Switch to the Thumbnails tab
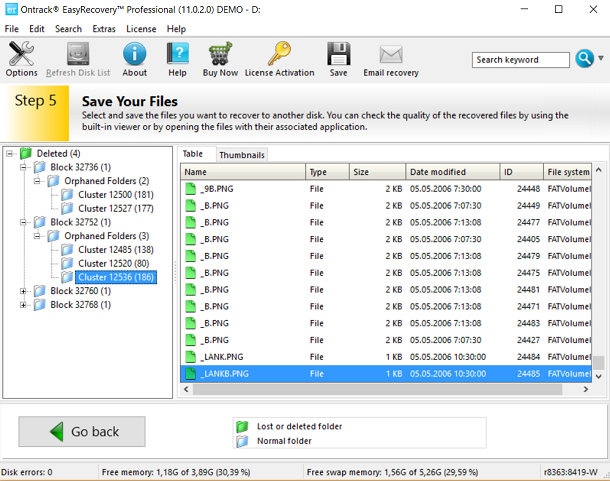This screenshot has width=610, height=481. point(241,155)
